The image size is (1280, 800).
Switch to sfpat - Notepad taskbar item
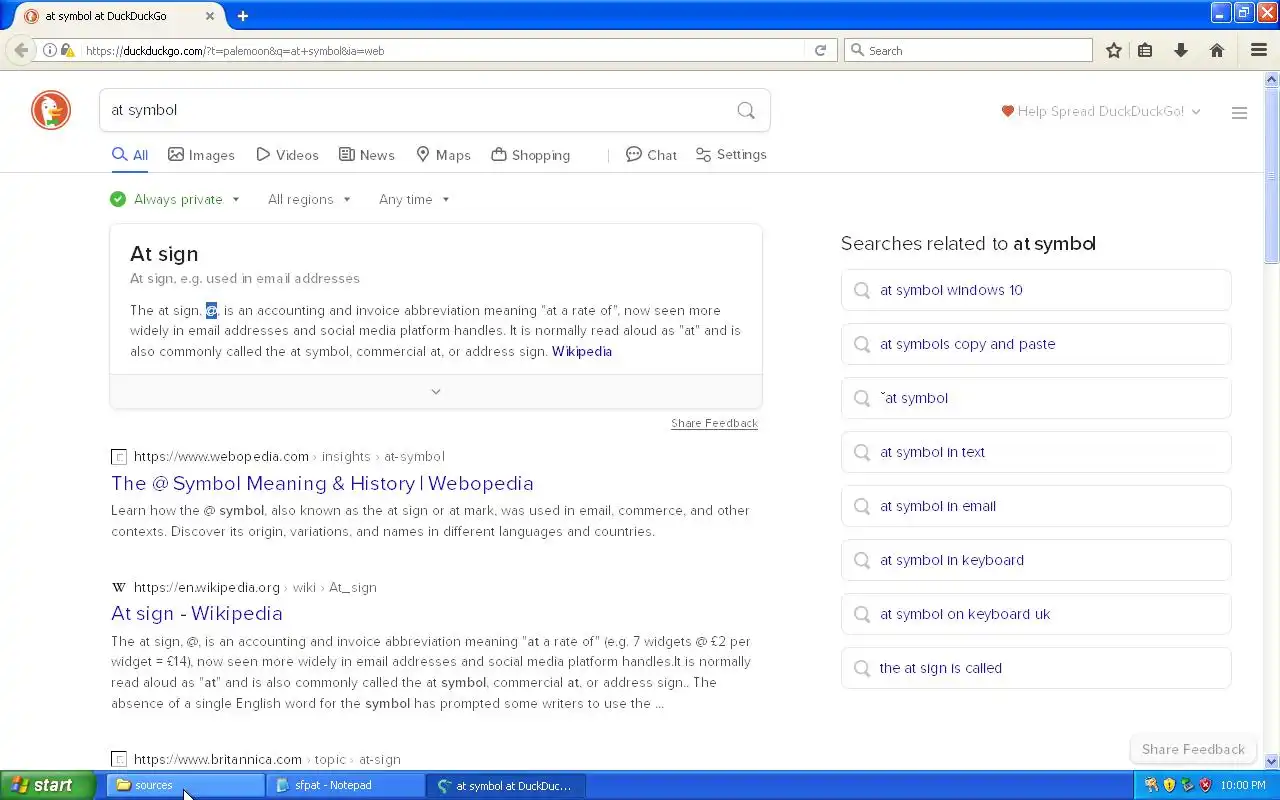(346, 785)
